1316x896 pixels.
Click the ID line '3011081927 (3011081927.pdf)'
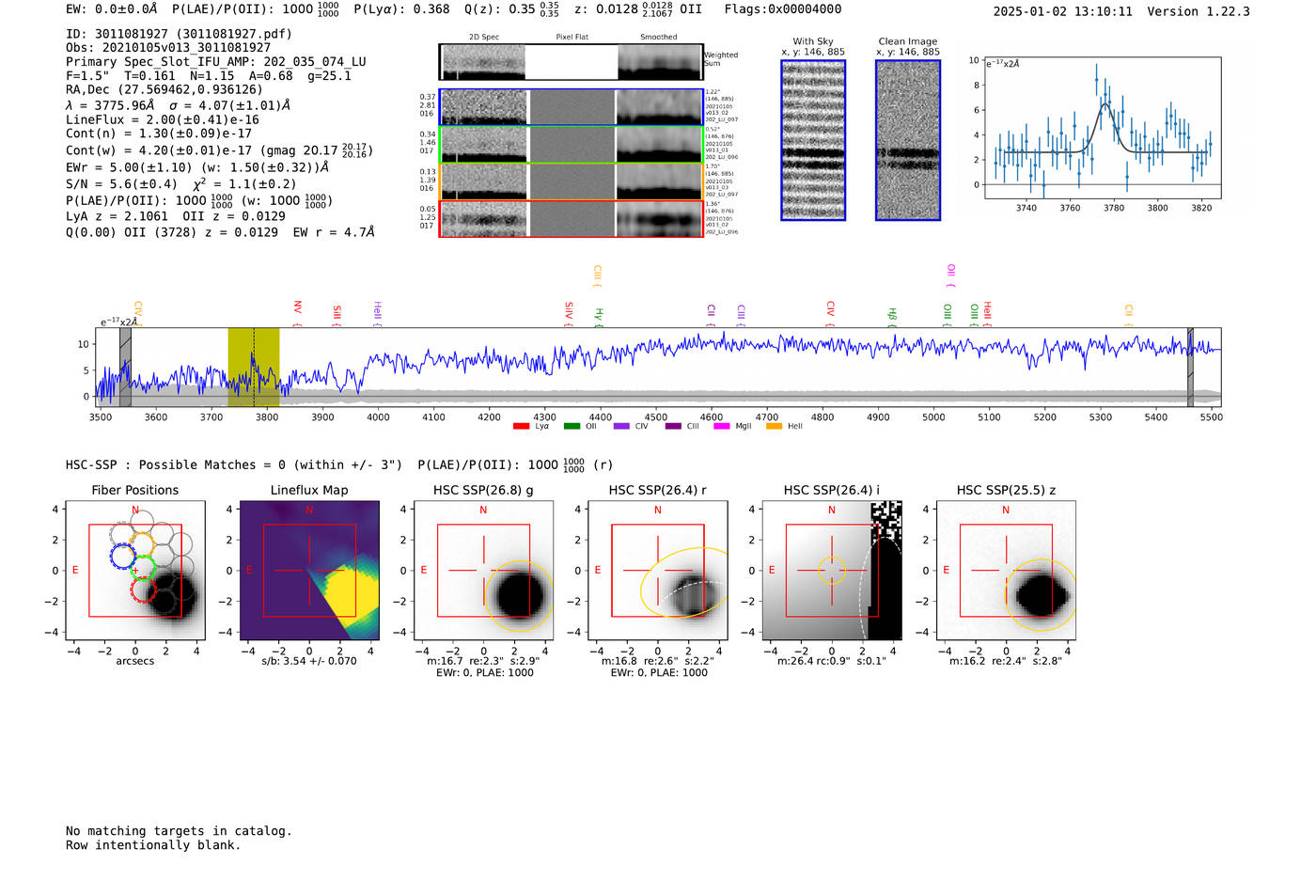coord(179,34)
